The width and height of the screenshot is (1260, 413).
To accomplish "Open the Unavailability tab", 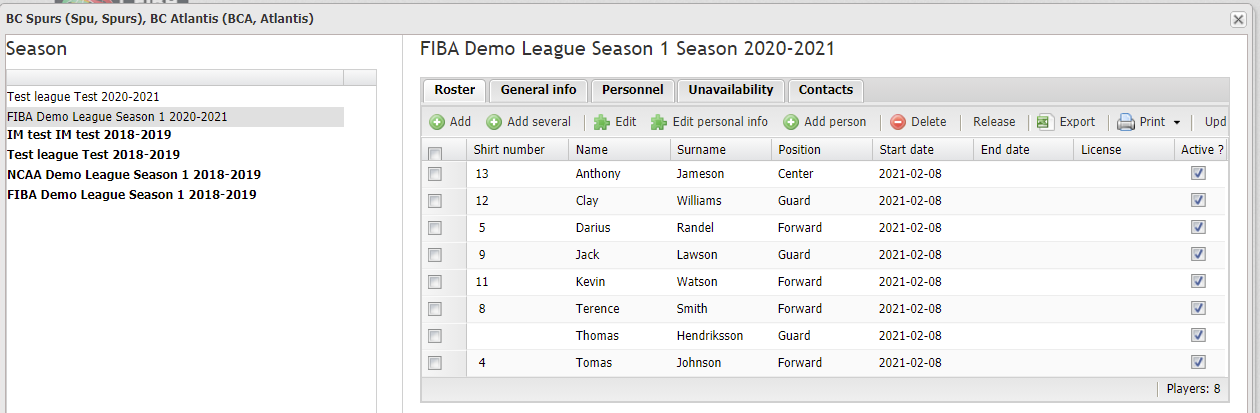I will click(x=731, y=90).
